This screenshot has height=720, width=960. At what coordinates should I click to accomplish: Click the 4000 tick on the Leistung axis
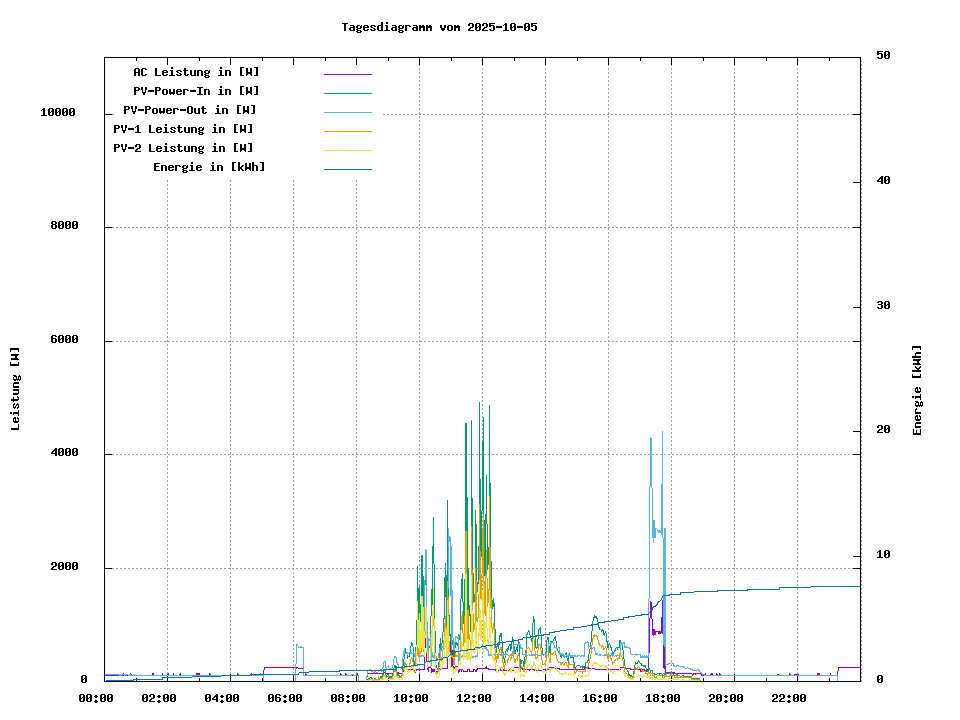pyautogui.click(x=64, y=454)
